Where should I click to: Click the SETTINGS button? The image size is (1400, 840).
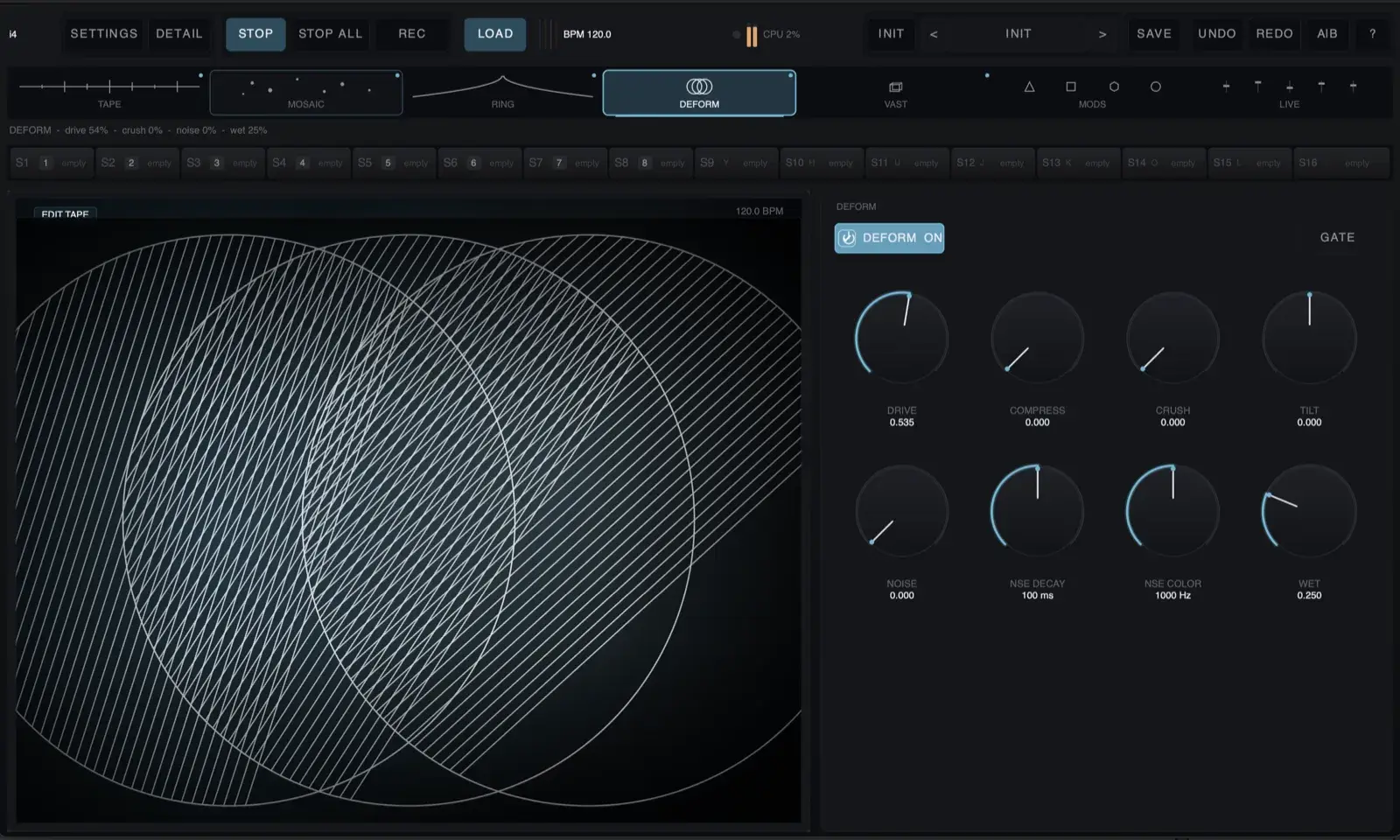point(104,33)
